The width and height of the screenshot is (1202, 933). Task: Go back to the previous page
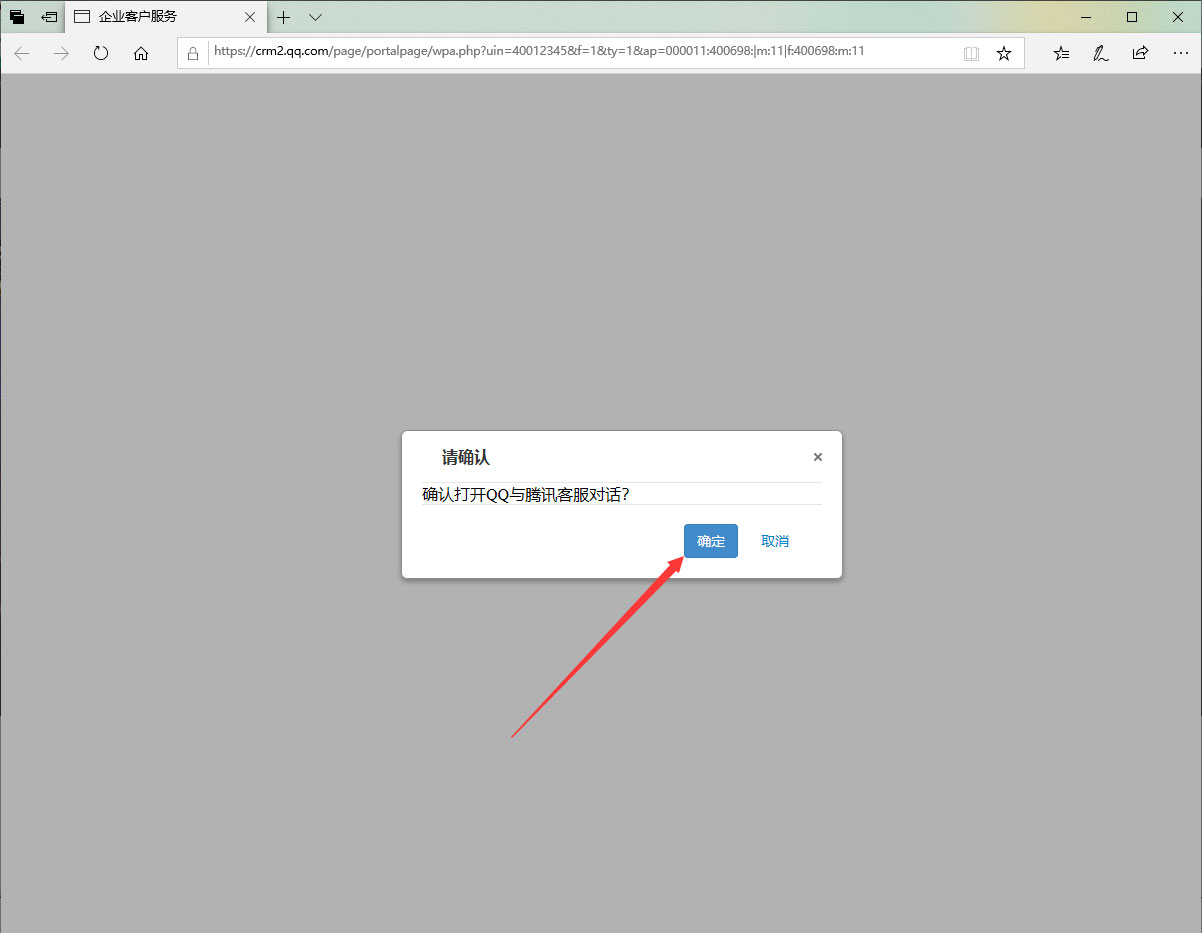pos(22,53)
